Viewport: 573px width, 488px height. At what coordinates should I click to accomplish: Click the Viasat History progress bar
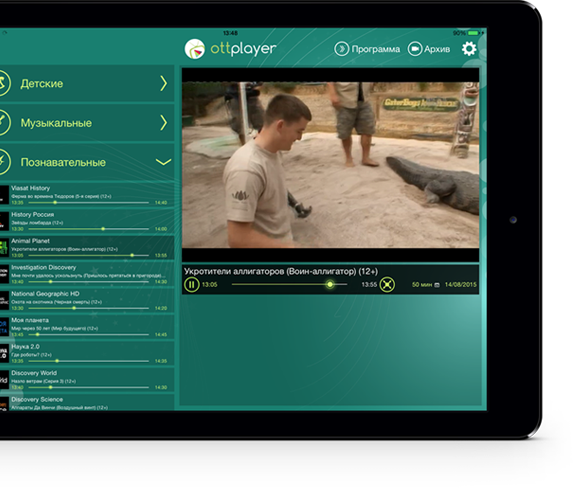click(88, 203)
